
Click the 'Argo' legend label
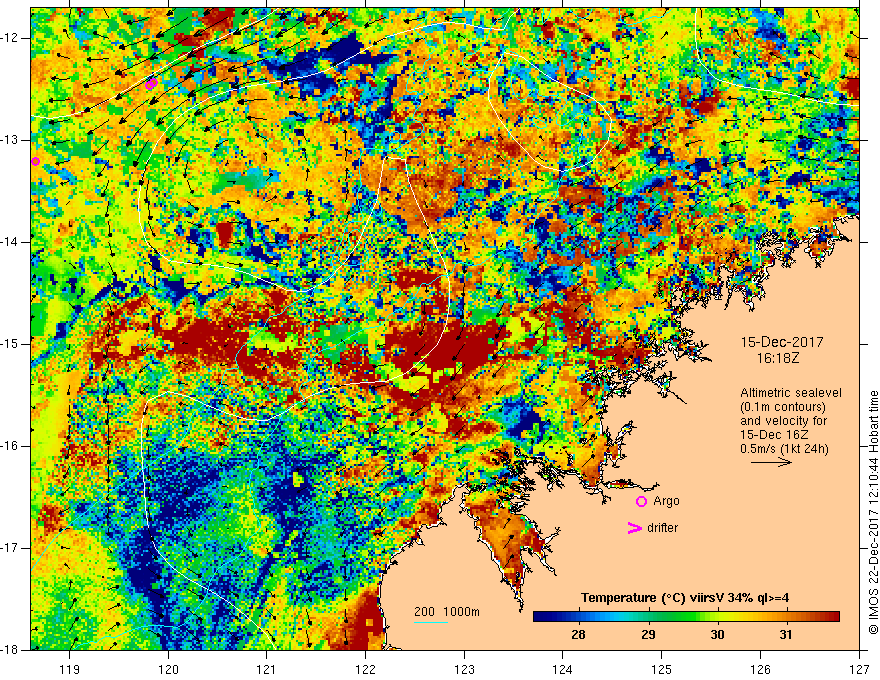pos(666,501)
